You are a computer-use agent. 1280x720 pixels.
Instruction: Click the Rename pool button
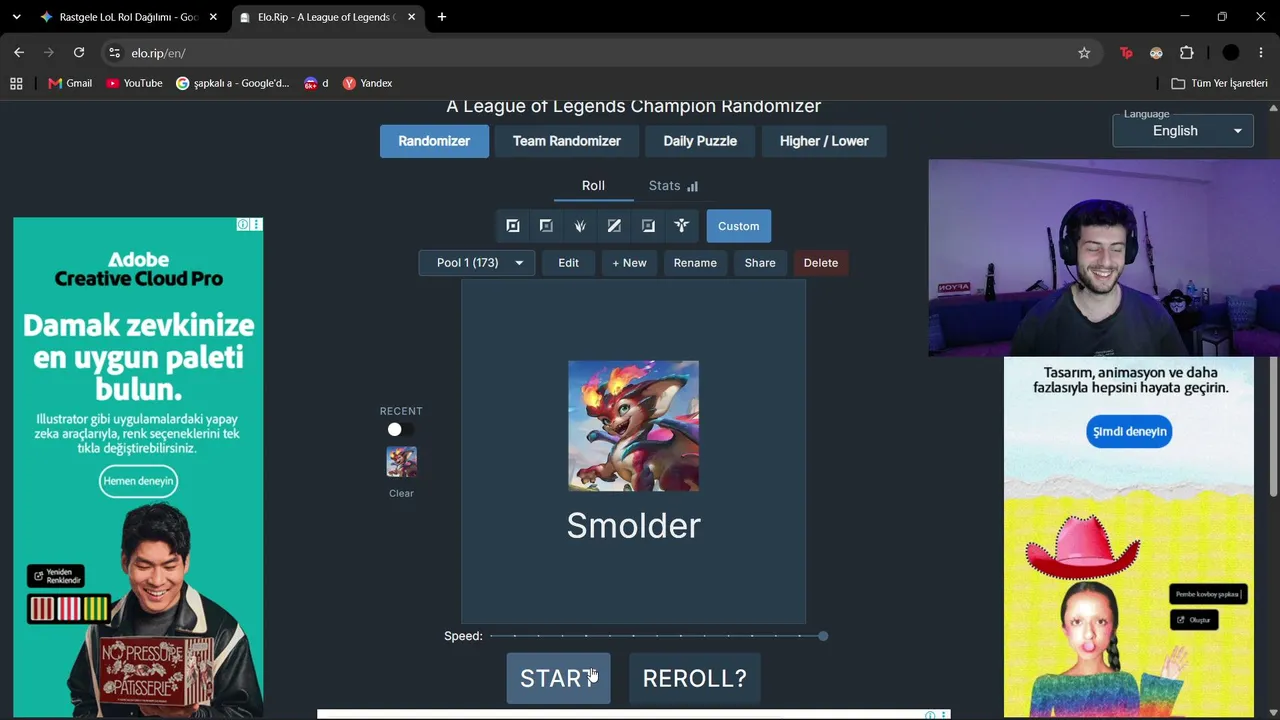click(695, 263)
